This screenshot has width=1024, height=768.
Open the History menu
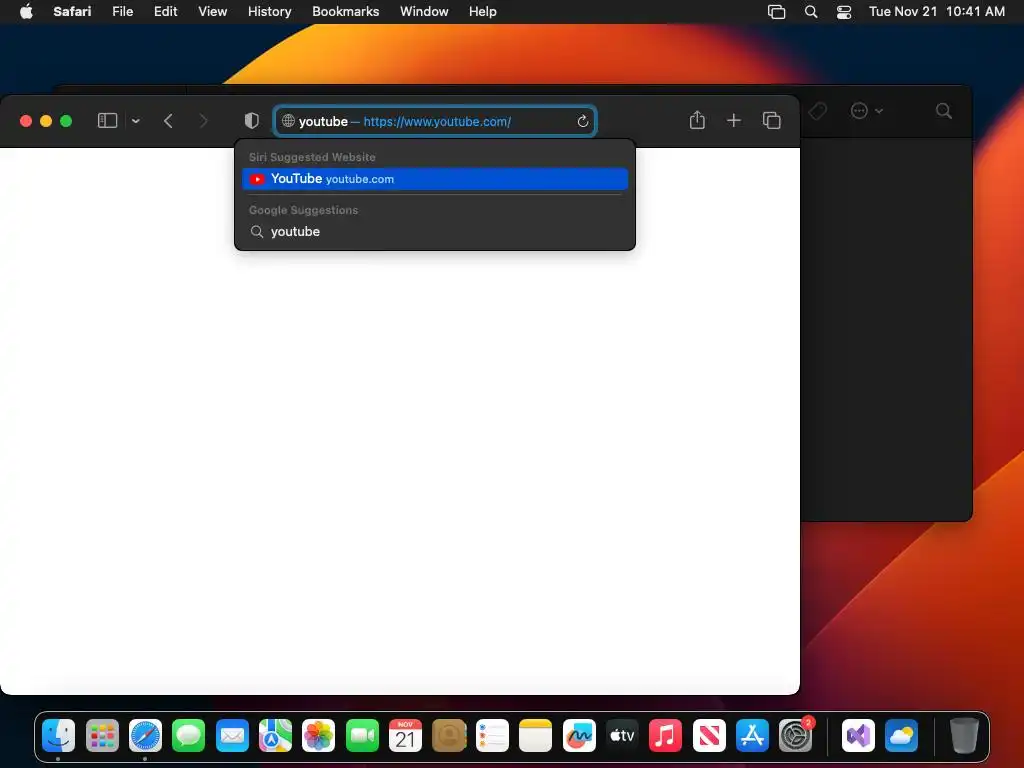pos(269,11)
